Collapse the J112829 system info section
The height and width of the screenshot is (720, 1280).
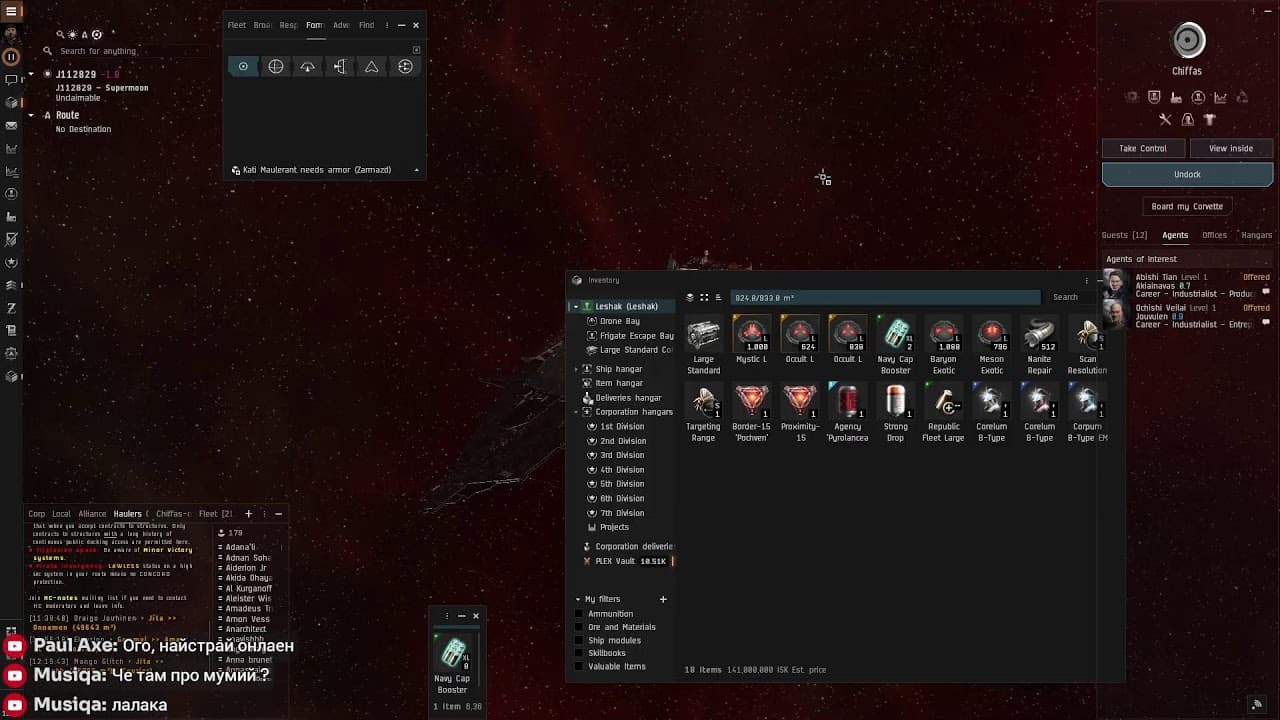pyautogui.click(x=32, y=74)
